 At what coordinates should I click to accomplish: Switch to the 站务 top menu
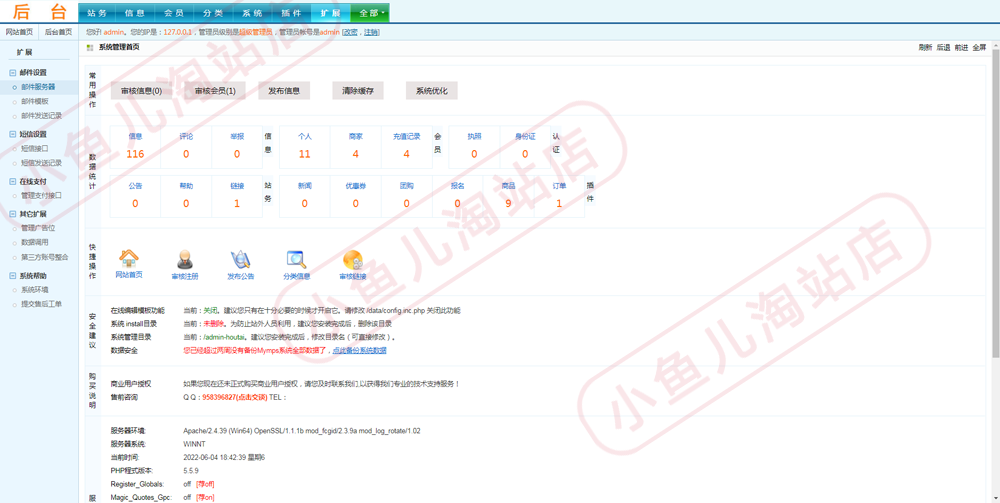98,13
